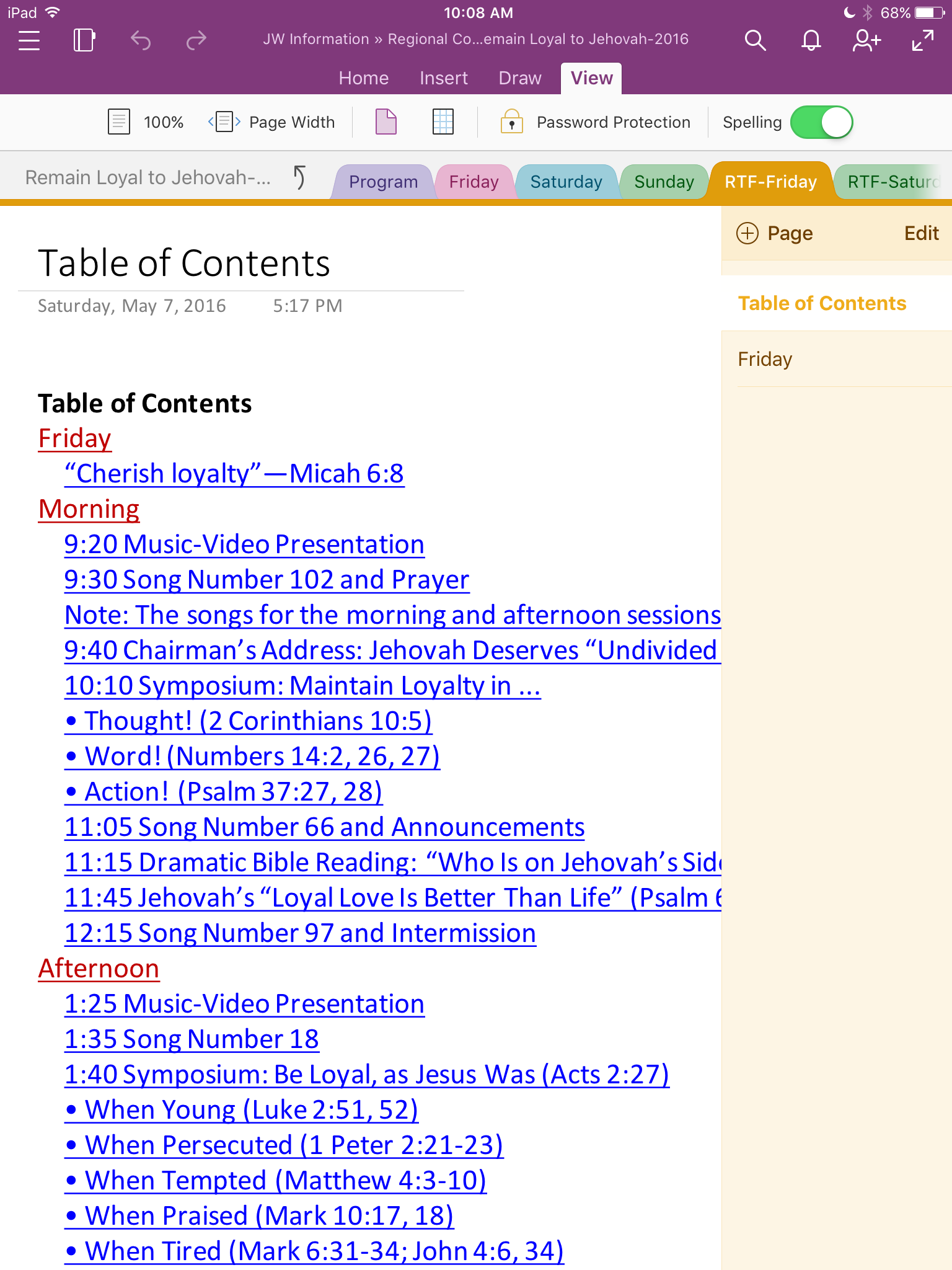Screen dimensions: 952x1270
Task: Click the Undo arrow icon
Action: click(141, 41)
